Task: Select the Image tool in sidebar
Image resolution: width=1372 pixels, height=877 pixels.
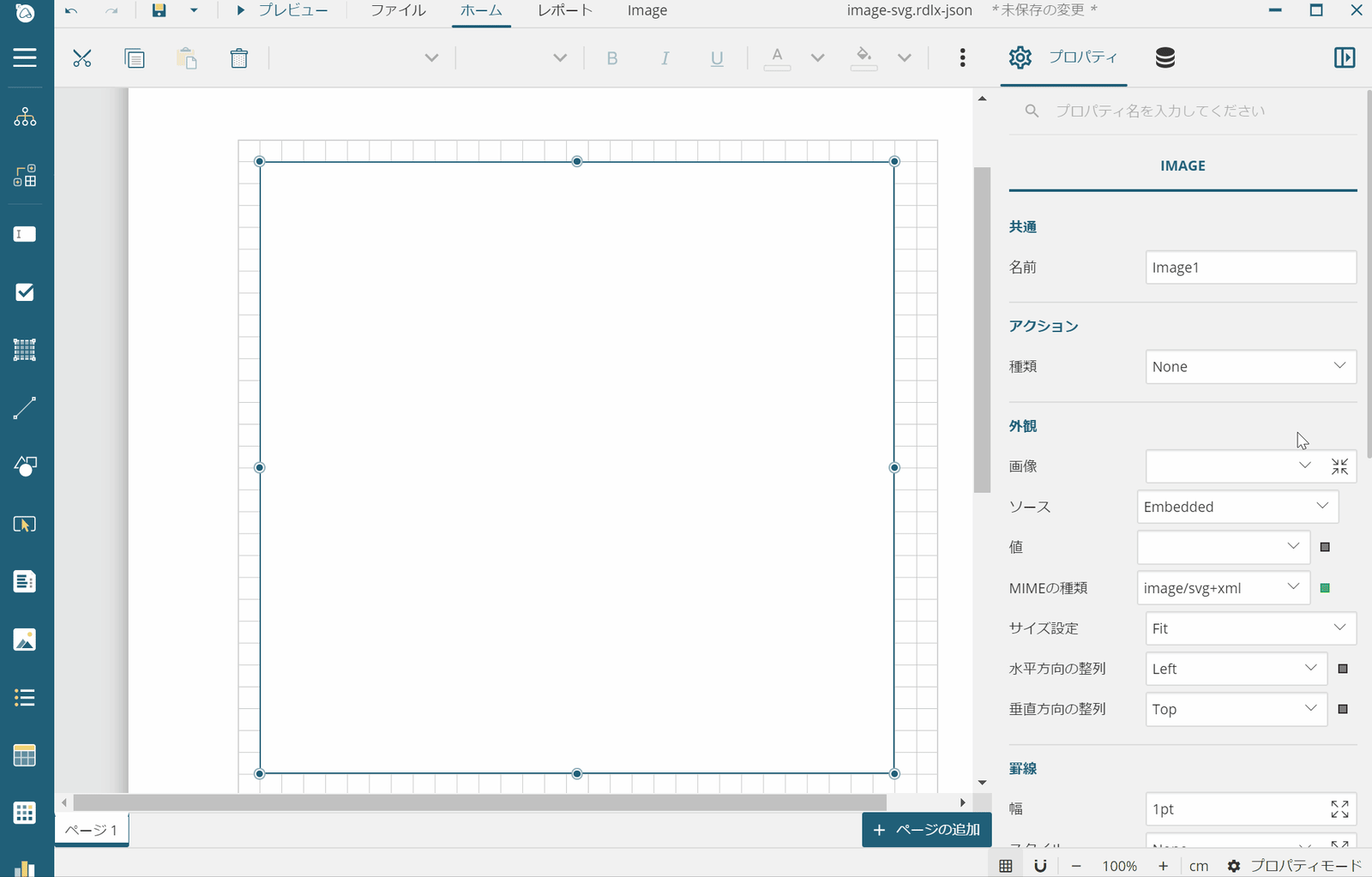Action: click(25, 640)
